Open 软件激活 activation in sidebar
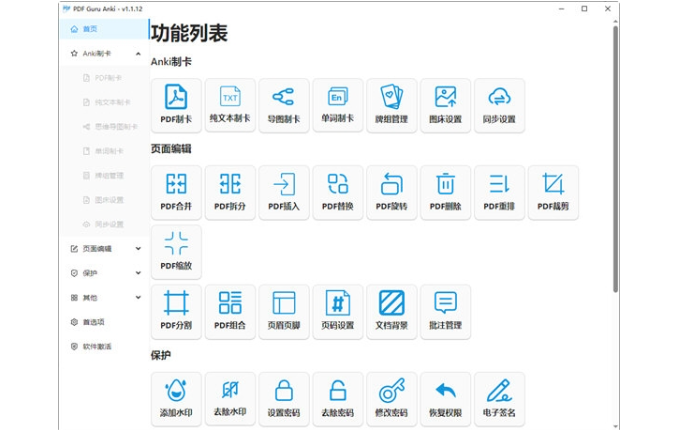Viewport: 679px width, 430px height. (x=104, y=346)
